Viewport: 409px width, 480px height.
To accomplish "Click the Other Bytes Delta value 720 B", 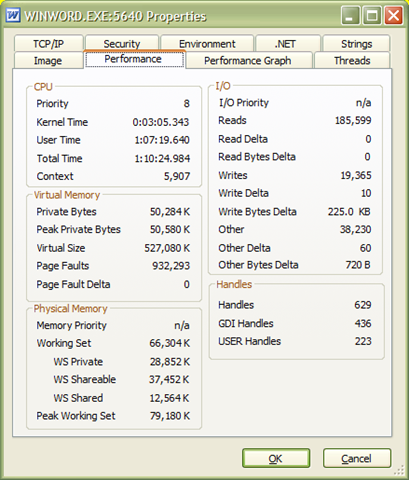I will (x=358, y=265).
